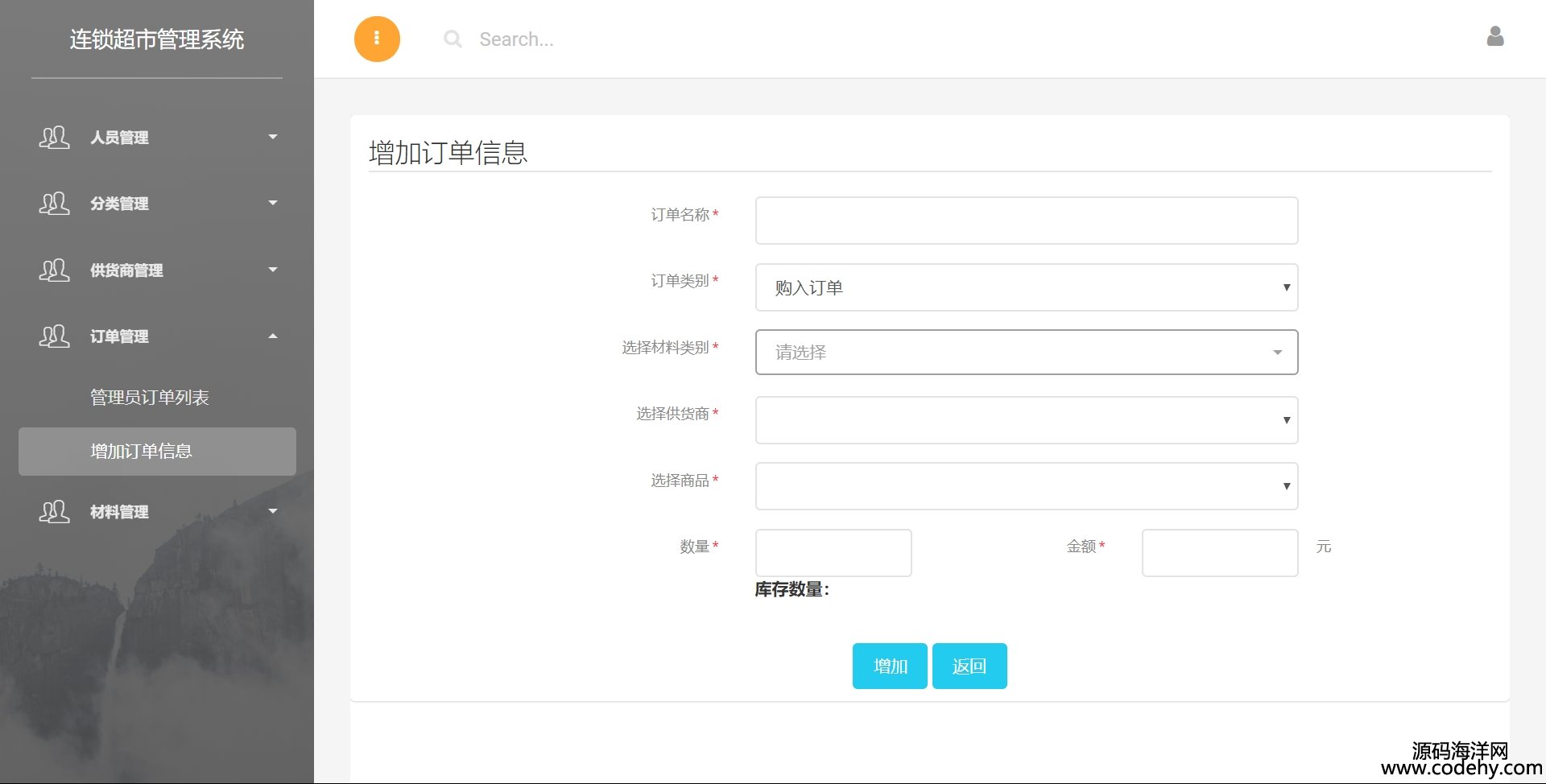Image resolution: width=1546 pixels, height=784 pixels.
Task: Click the orange three-dot menu button
Action: pos(377,39)
